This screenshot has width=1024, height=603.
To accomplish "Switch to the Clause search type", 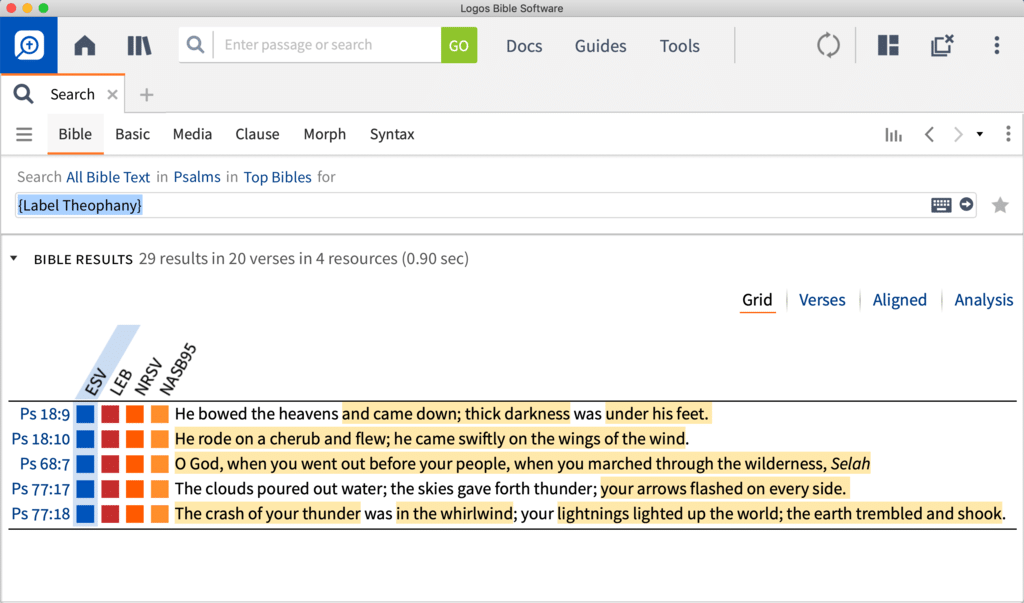I will point(257,134).
